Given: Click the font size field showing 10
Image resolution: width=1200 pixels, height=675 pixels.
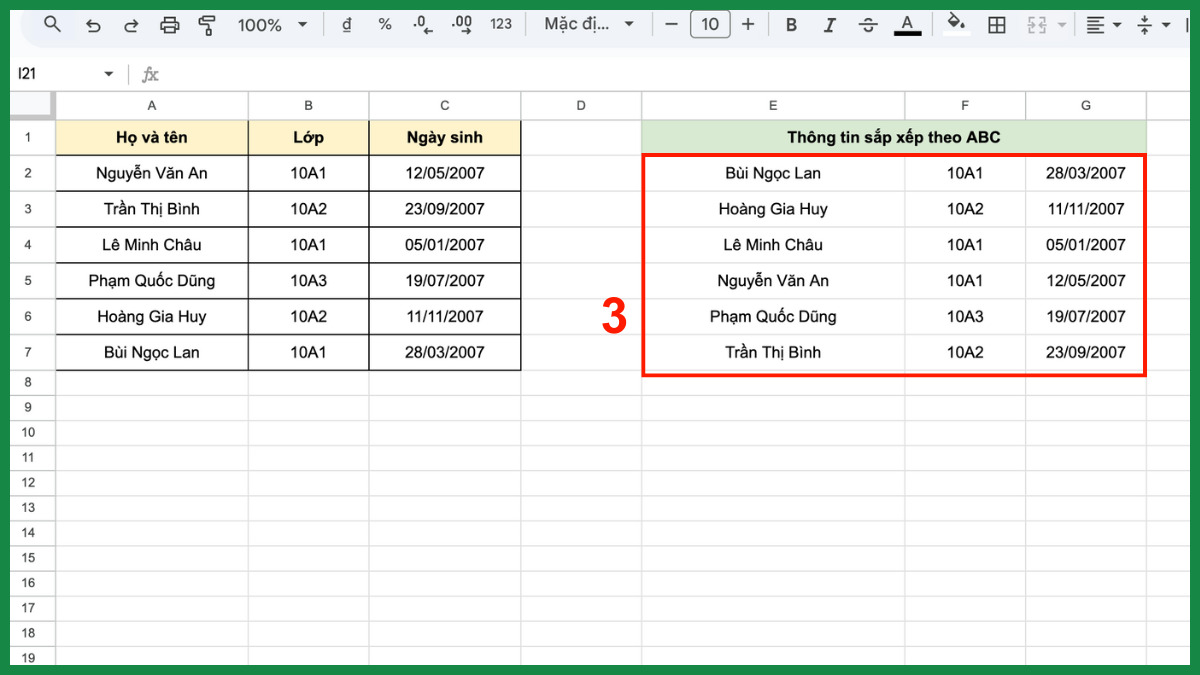Looking at the screenshot, I should coord(710,25).
